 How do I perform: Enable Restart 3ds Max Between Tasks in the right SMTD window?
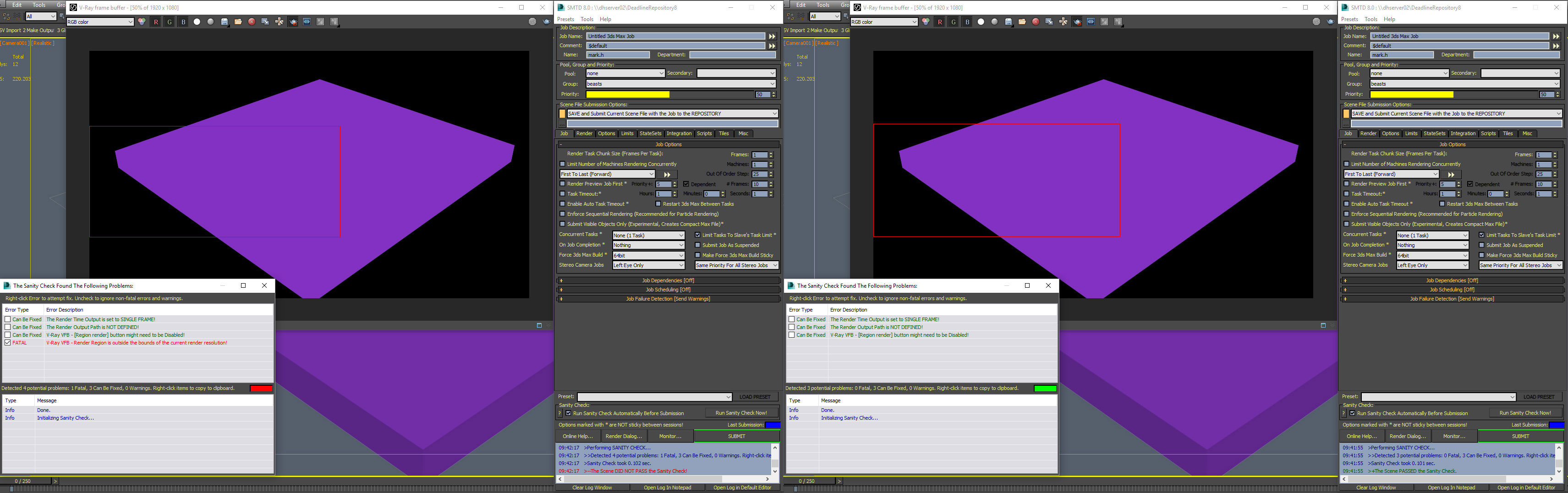[1442, 204]
